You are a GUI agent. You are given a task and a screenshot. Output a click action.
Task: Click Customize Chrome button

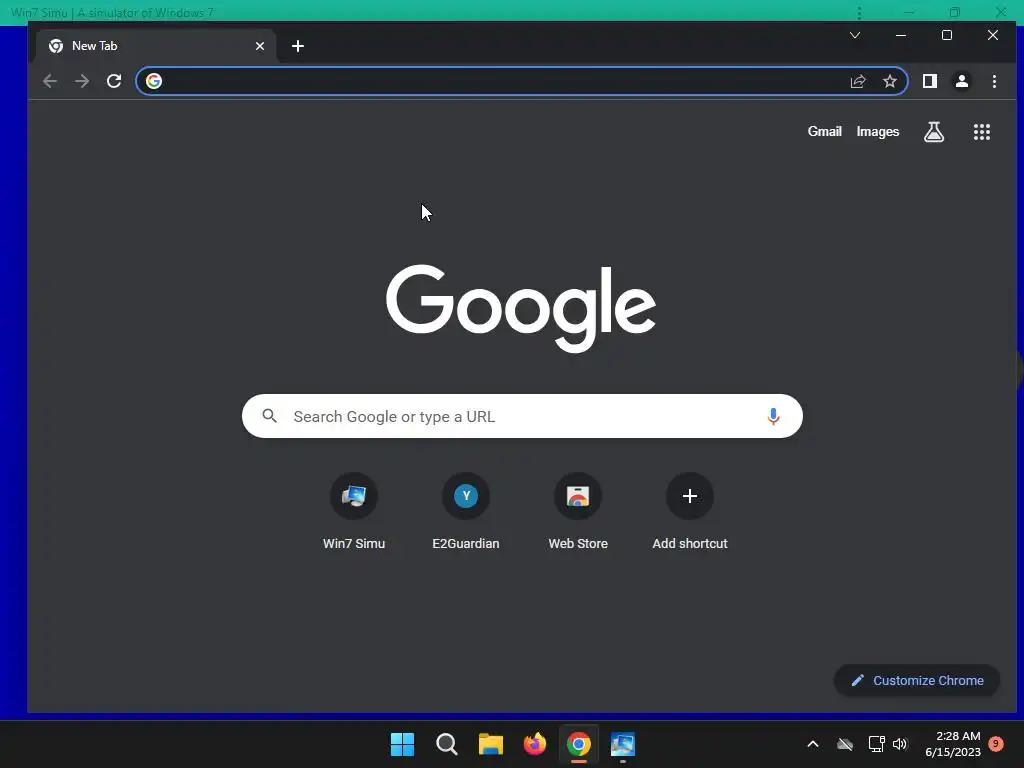coord(917,680)
